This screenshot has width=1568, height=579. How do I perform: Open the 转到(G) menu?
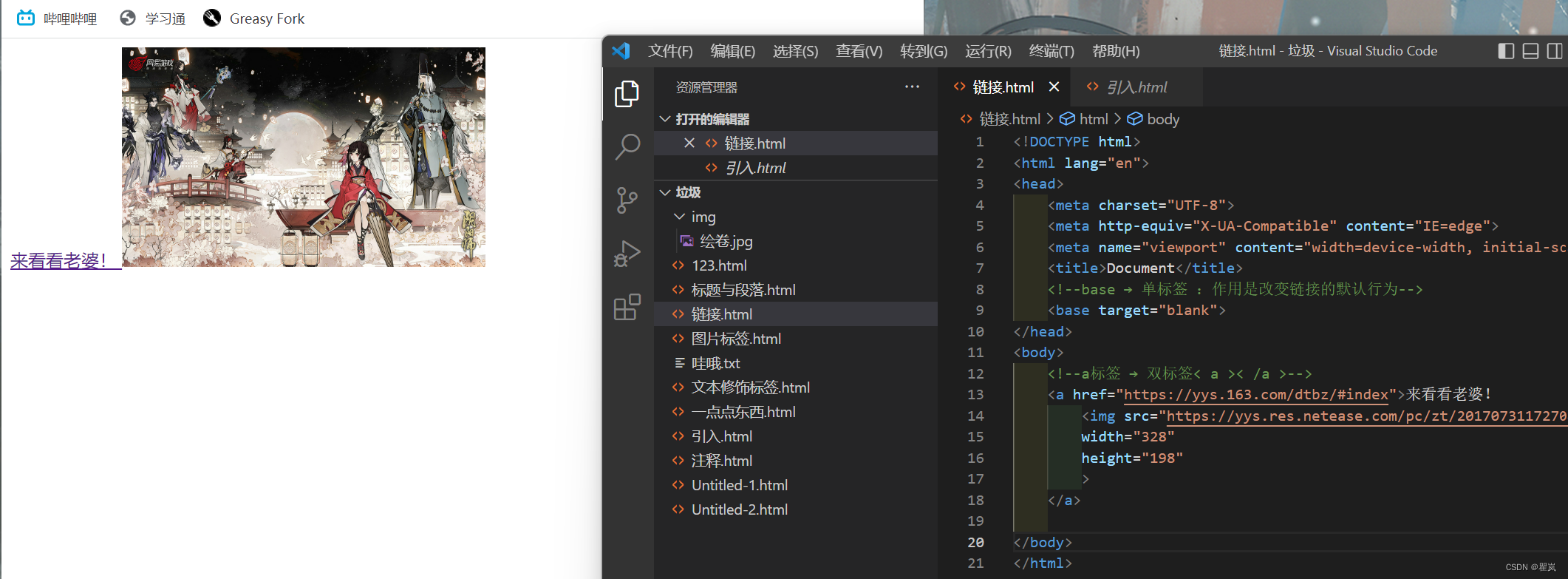click(924, 51)
